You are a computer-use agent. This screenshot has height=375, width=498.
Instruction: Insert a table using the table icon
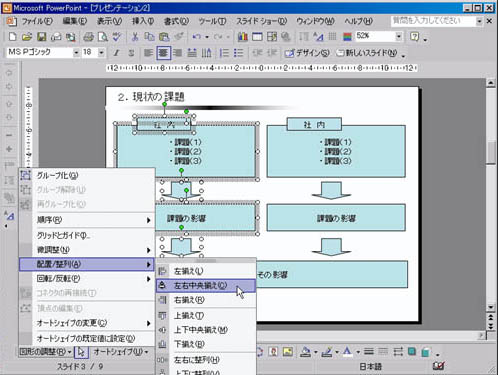click(x=257, y=37)
